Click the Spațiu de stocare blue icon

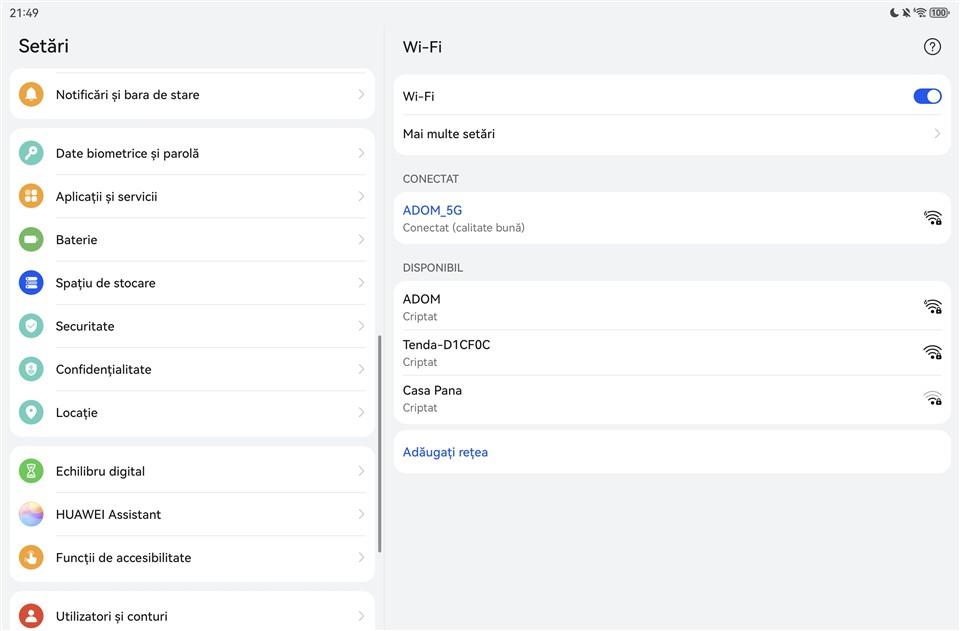point(31,283)
